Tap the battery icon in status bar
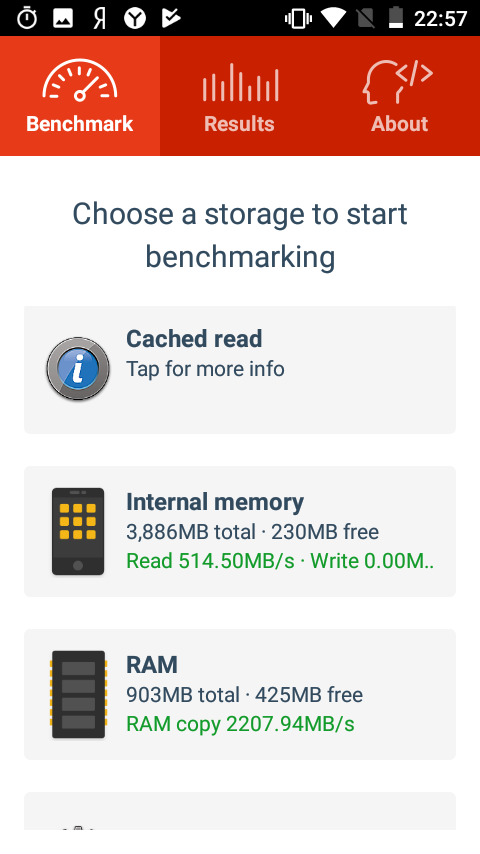Viewport: 480px width, 854px height. 396,18
